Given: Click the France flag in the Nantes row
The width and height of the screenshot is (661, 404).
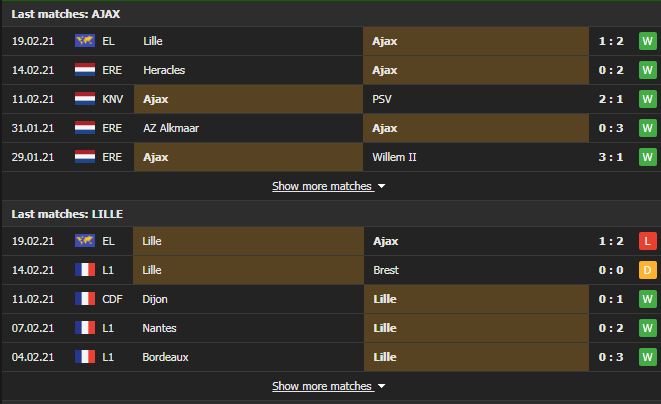Looking at the screenshot, I should (x=85, y=328).
